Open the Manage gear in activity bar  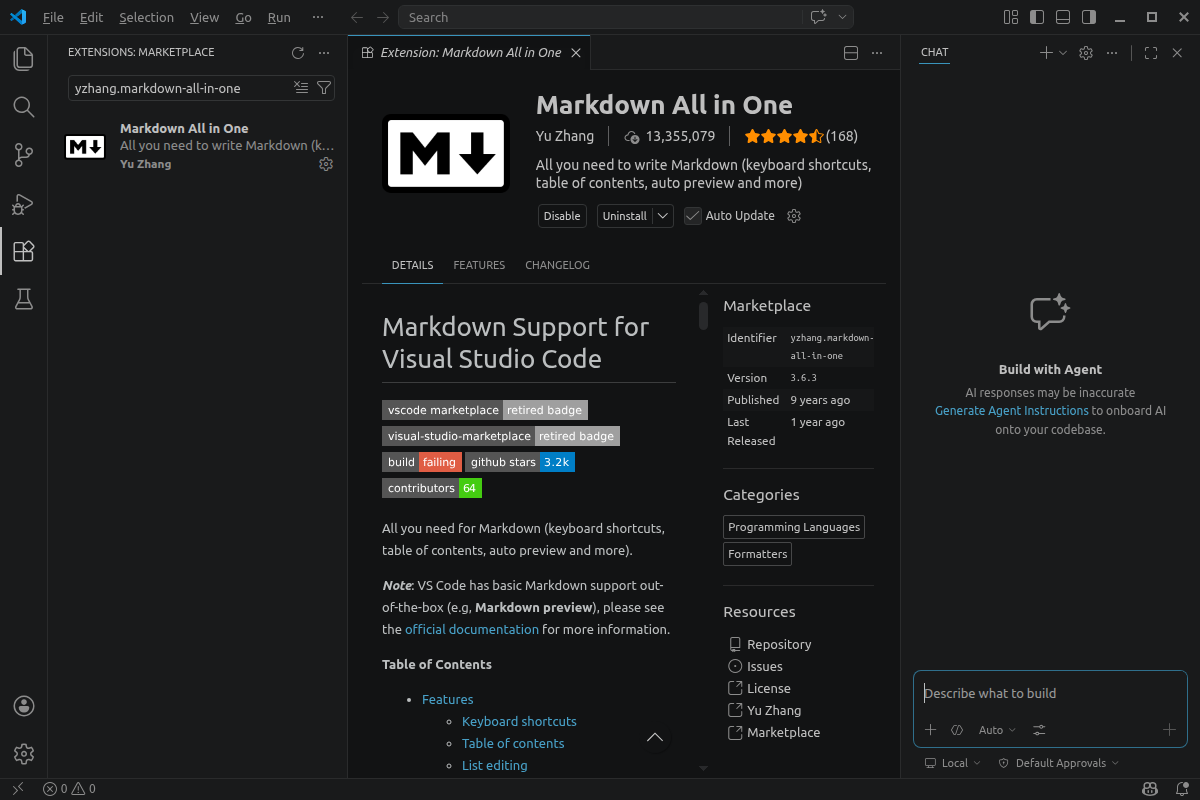[x=24, y=754]
